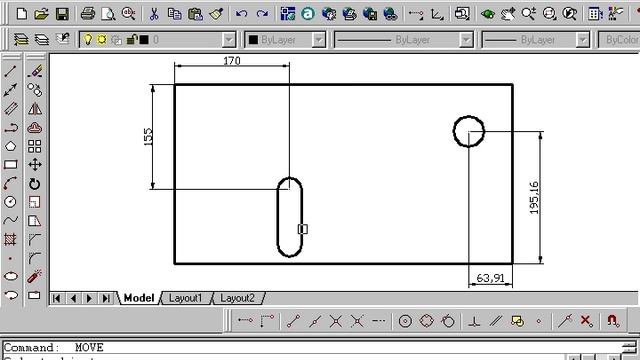Pick the Explode dynamite tool
The height and width of the screenshot is (360, 640).
point(35,276)
